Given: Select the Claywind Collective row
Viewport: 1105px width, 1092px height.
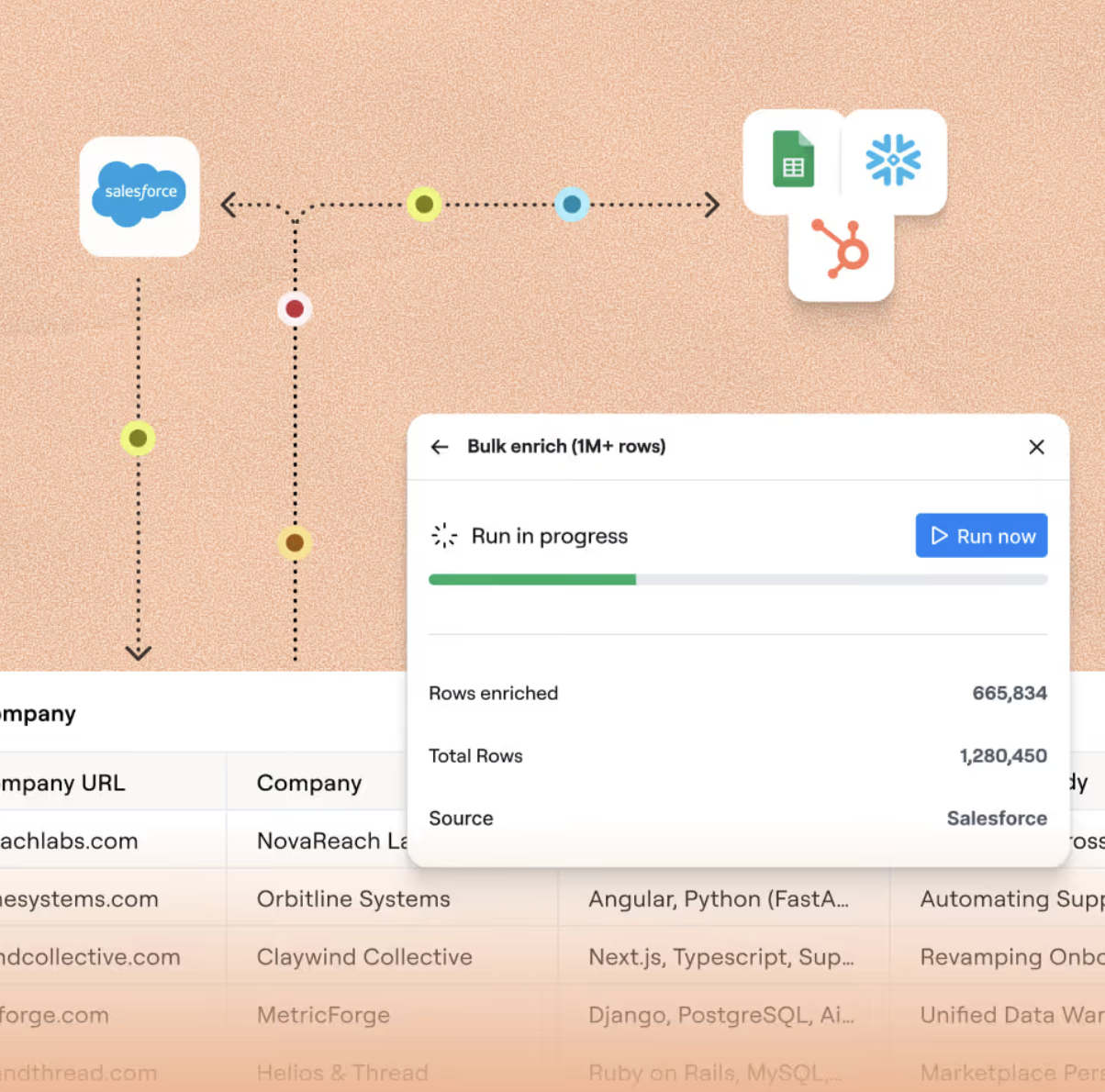Looking at the screenshot, I should [552, 956].
